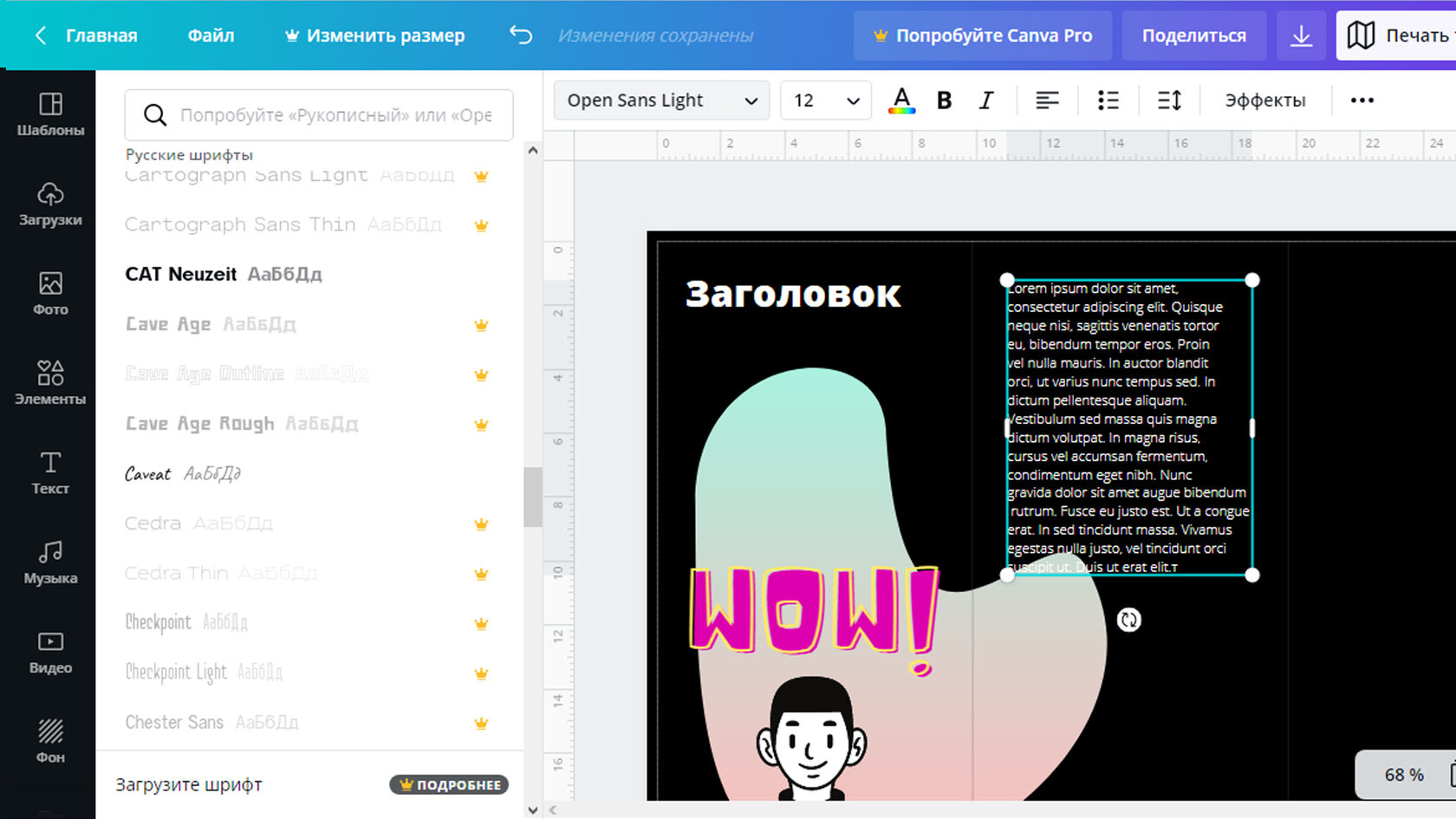Screen dimensions: 1456x819
Task: Click the rotate handle below text box
Action: [x=1128, y=620]
